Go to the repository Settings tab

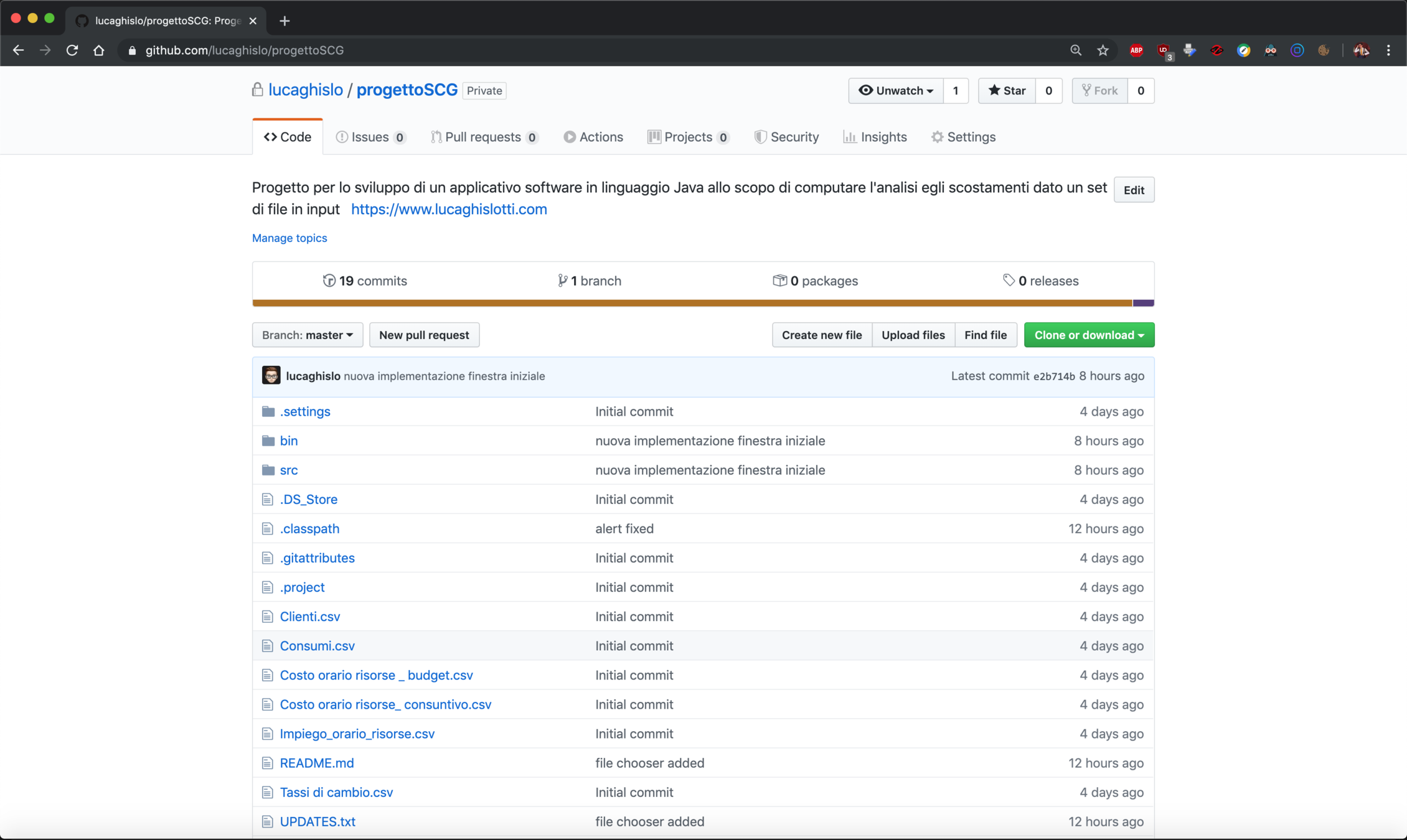point(963,137)
